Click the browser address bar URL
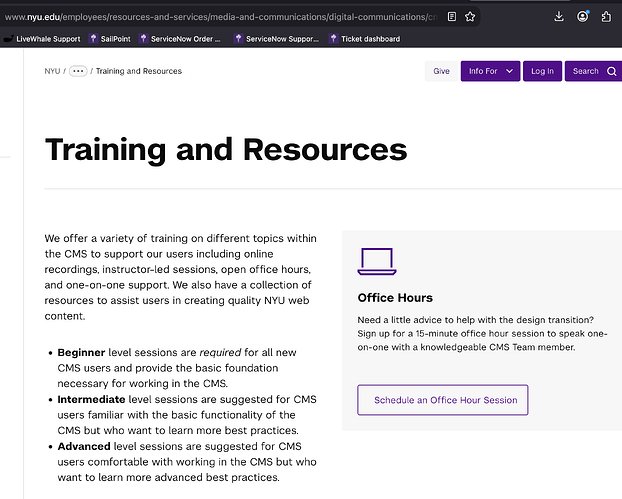Viewport: 622px width, 499px height. [x=221, y=17]
